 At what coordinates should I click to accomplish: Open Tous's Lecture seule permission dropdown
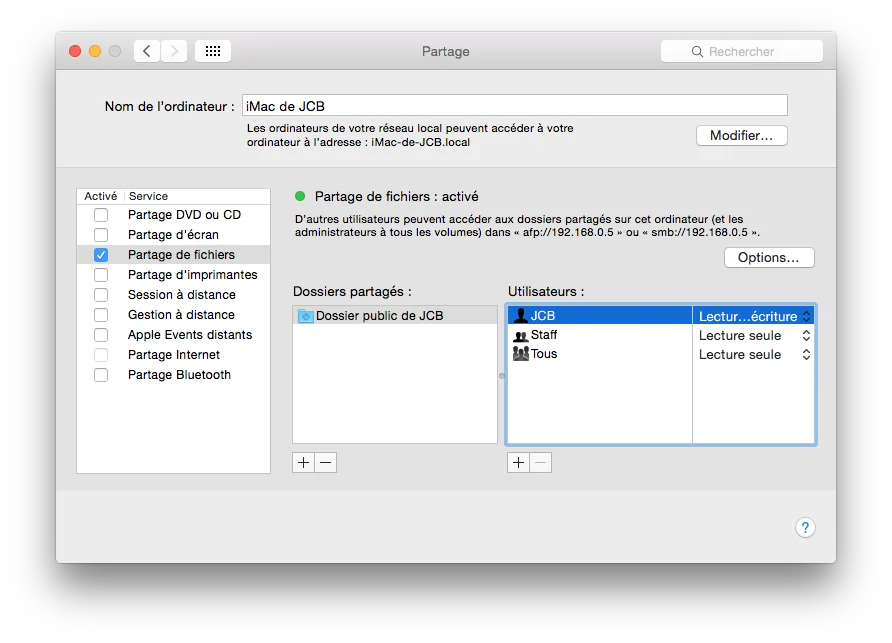(x=754, y=355)
